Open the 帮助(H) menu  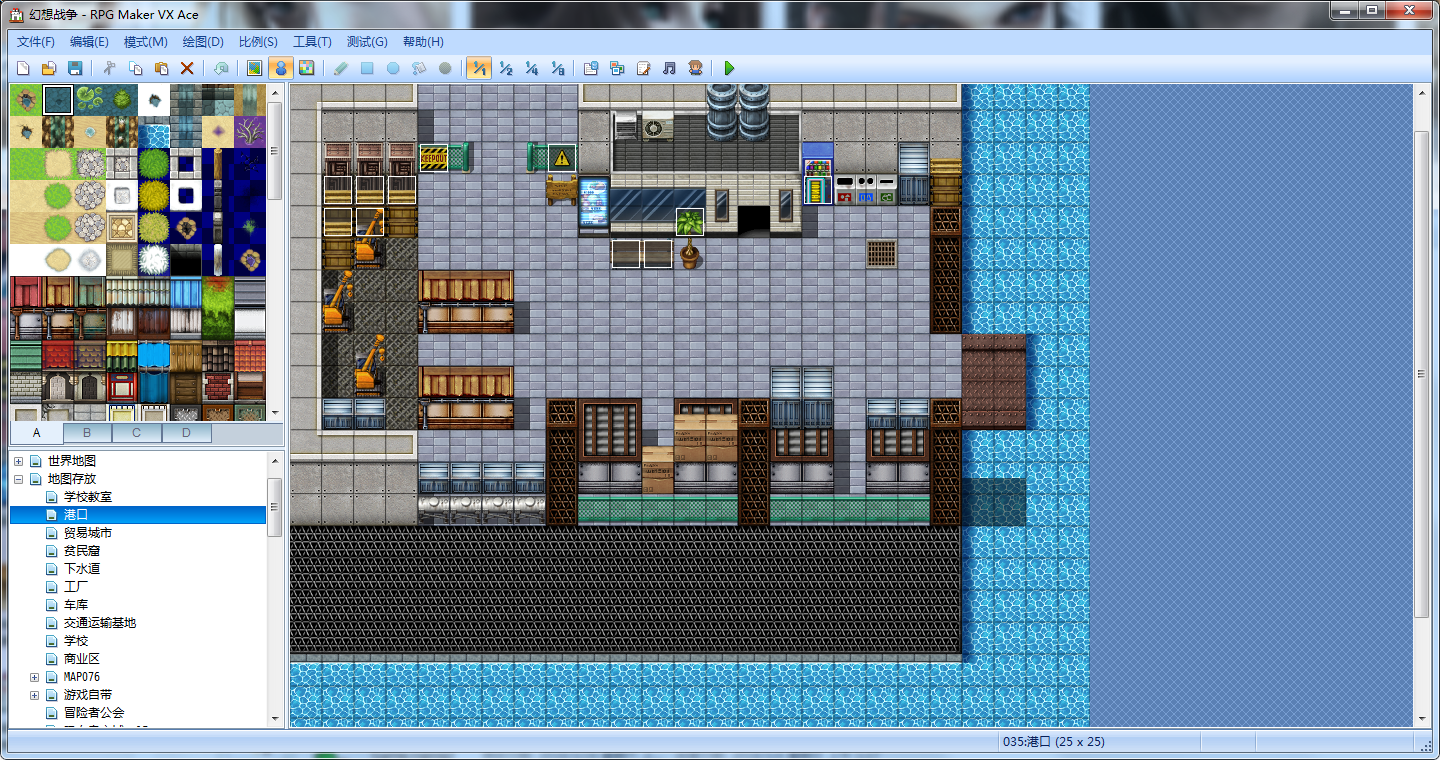pyautogui.click(x=423, y=42)
